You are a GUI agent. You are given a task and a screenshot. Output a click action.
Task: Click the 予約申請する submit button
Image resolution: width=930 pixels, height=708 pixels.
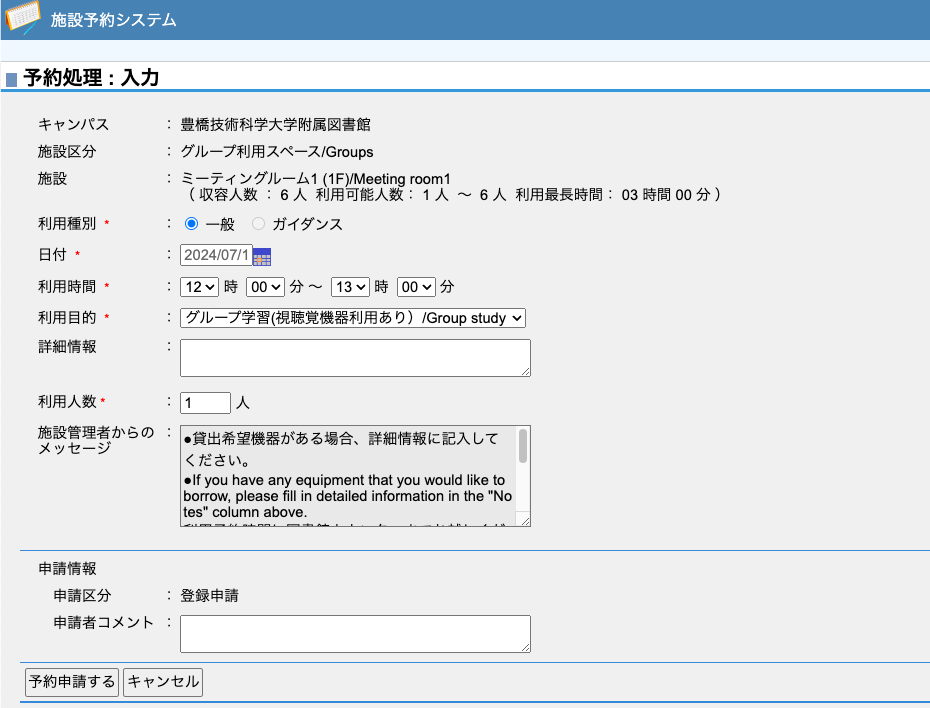click(x=72, y=682)
